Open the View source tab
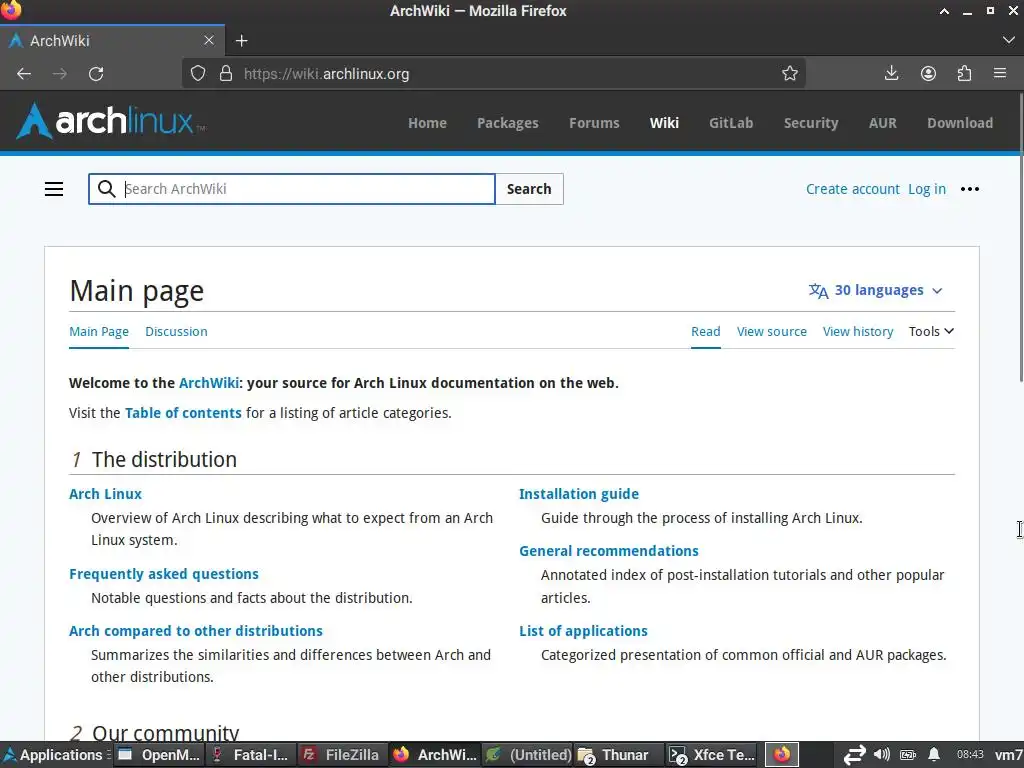1024x768 pixels. coord(771,331)
